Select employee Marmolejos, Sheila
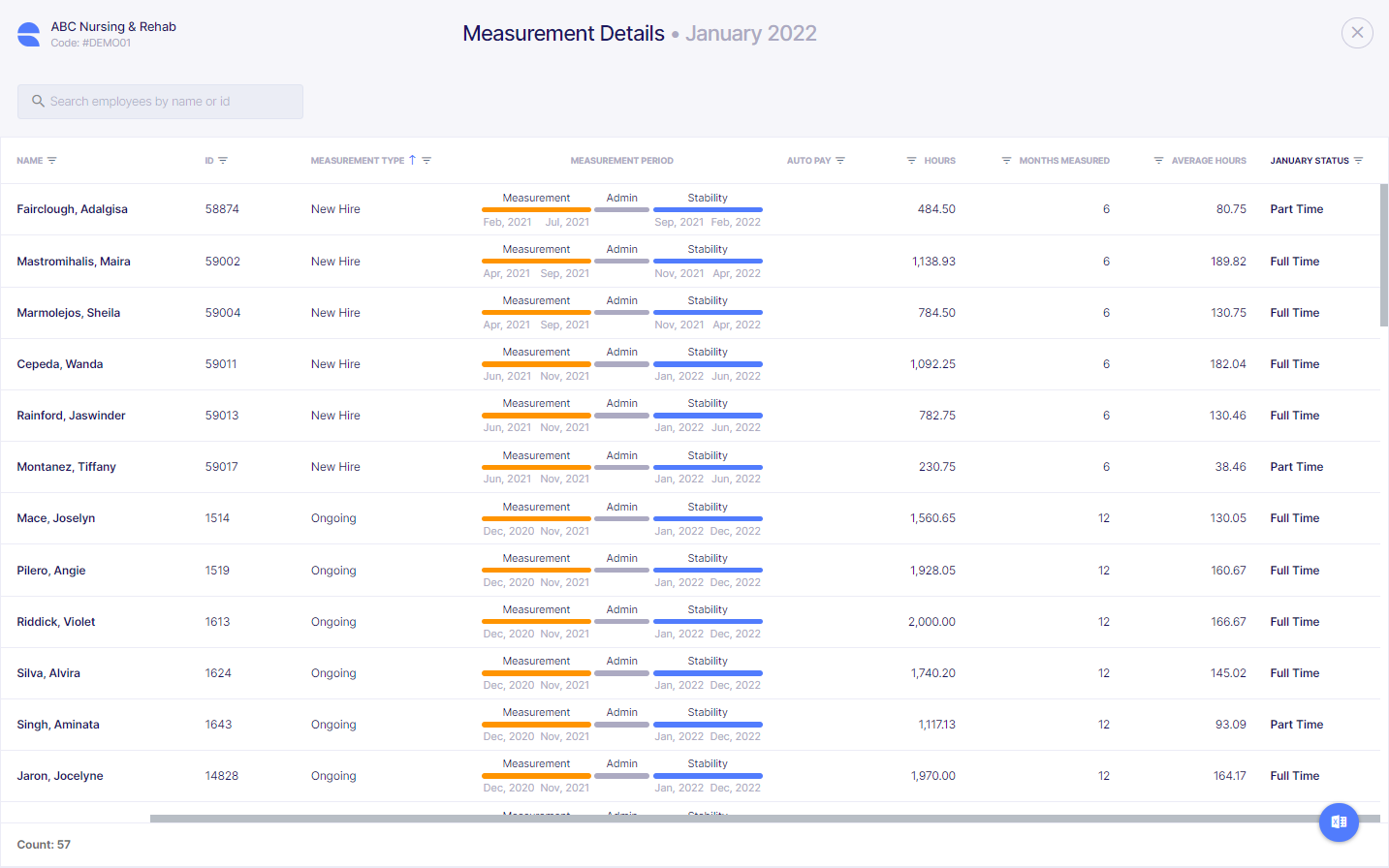Screen dimensions: 1389x868 click(x=69, y=313)
